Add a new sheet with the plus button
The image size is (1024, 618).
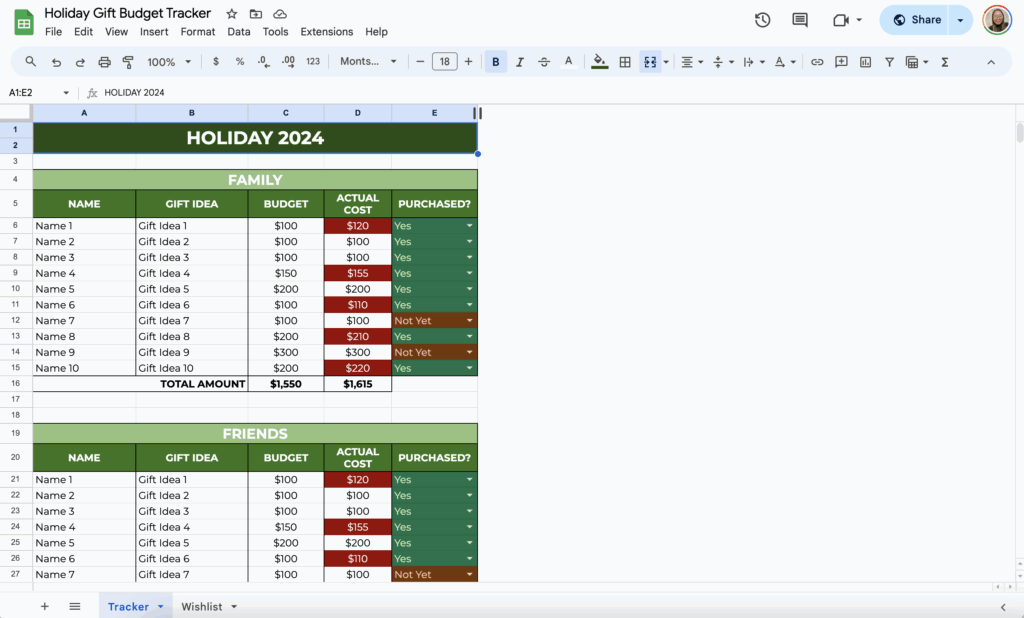coord(44,606)
